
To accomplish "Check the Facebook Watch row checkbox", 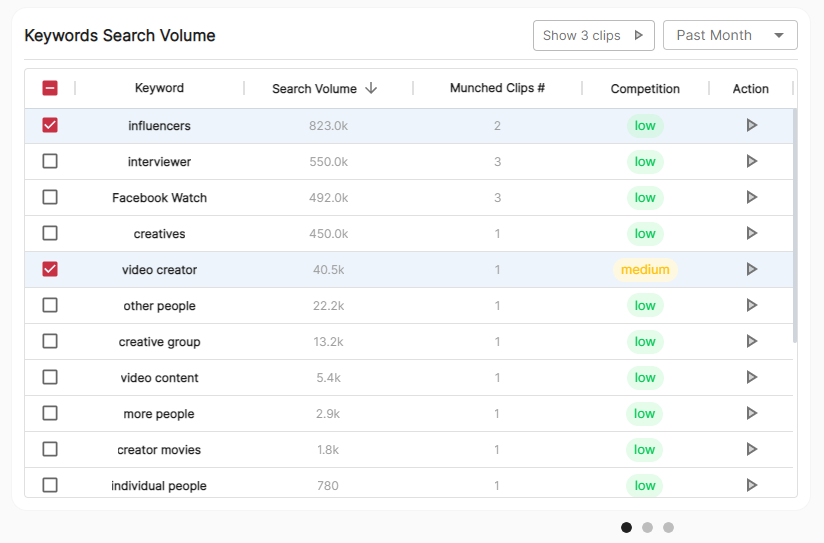I will (50, 197).
